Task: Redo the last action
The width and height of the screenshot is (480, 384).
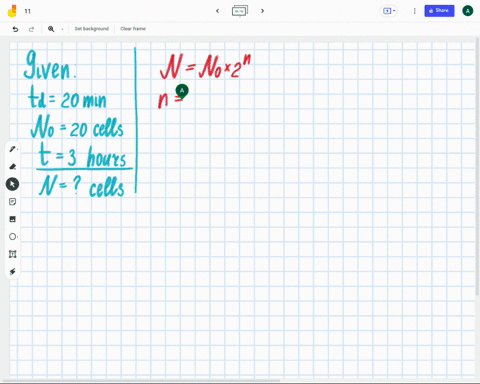Action: [31, 29]
